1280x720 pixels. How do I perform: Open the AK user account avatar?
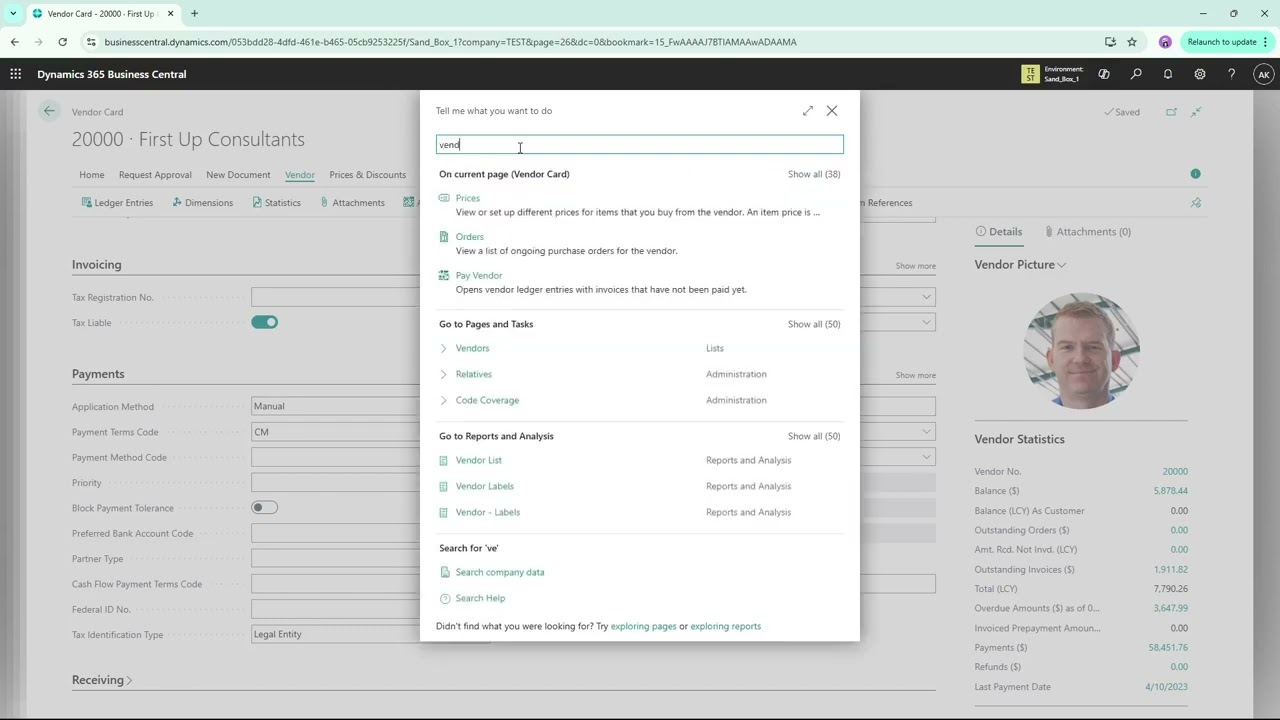[x=1263, y=74]
